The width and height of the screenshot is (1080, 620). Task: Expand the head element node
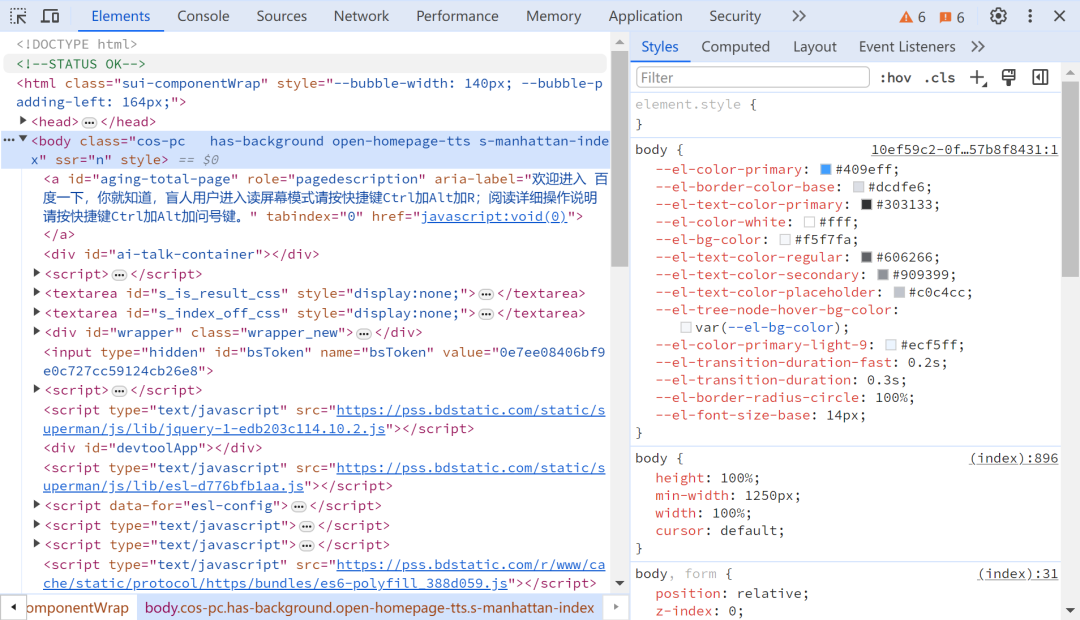23,121
